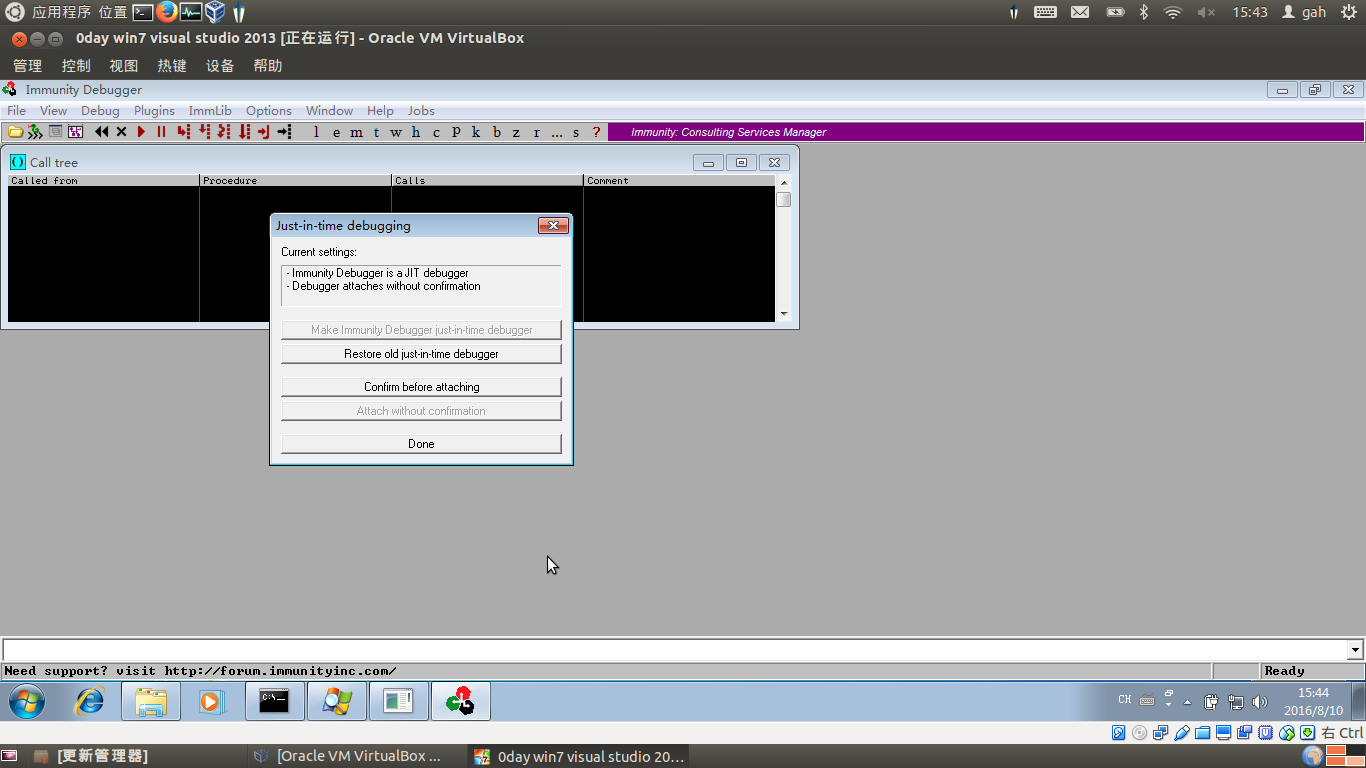Click Restore old just-in-time debugger button
The height and width of the screenshot is (768, 1366).
point(421,354)
